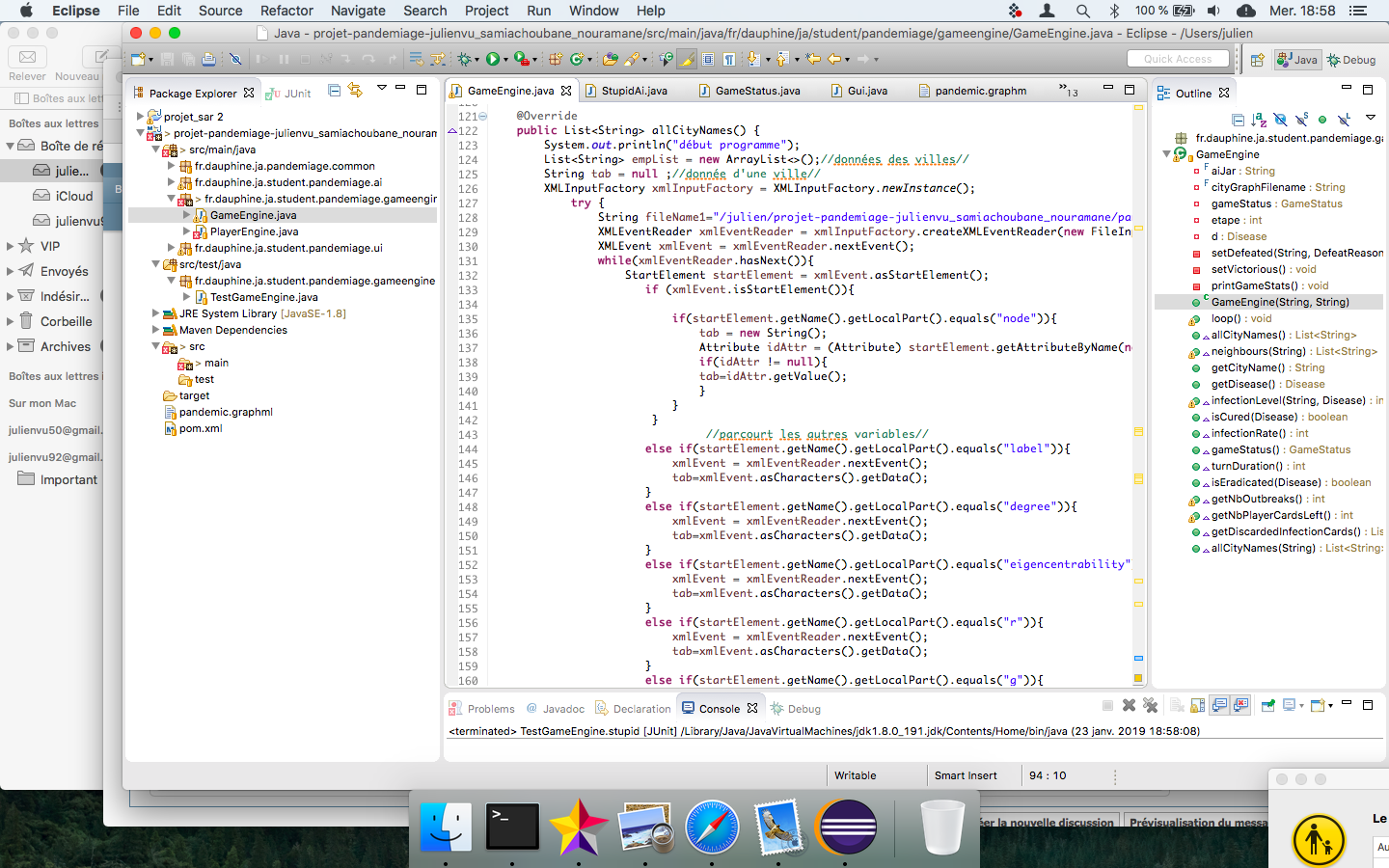Switch to the JUnit view tab
This screenshot has width=1389, height=868.
[x=289, y=94]
